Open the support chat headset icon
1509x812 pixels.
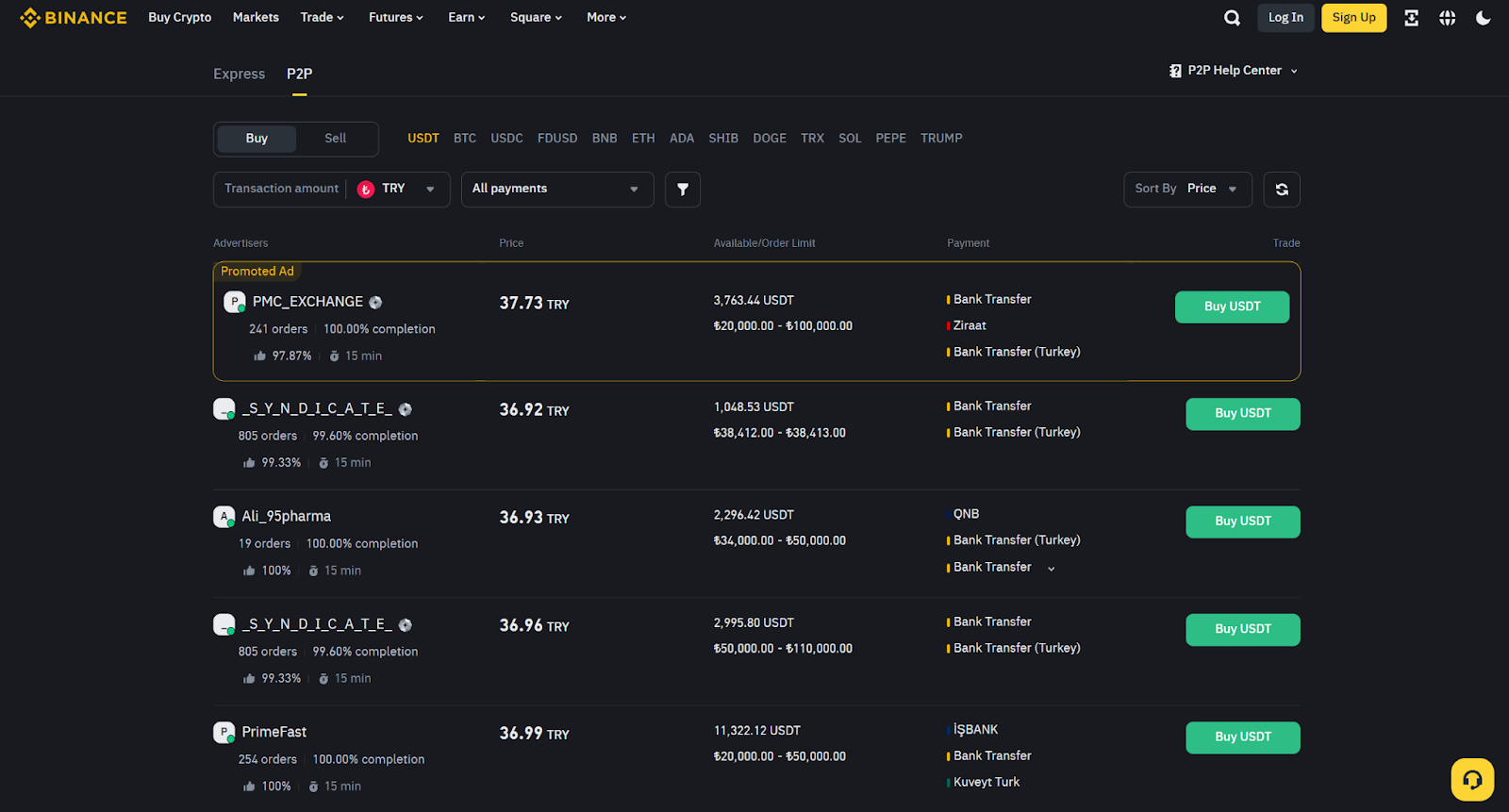coord(1472,780)
